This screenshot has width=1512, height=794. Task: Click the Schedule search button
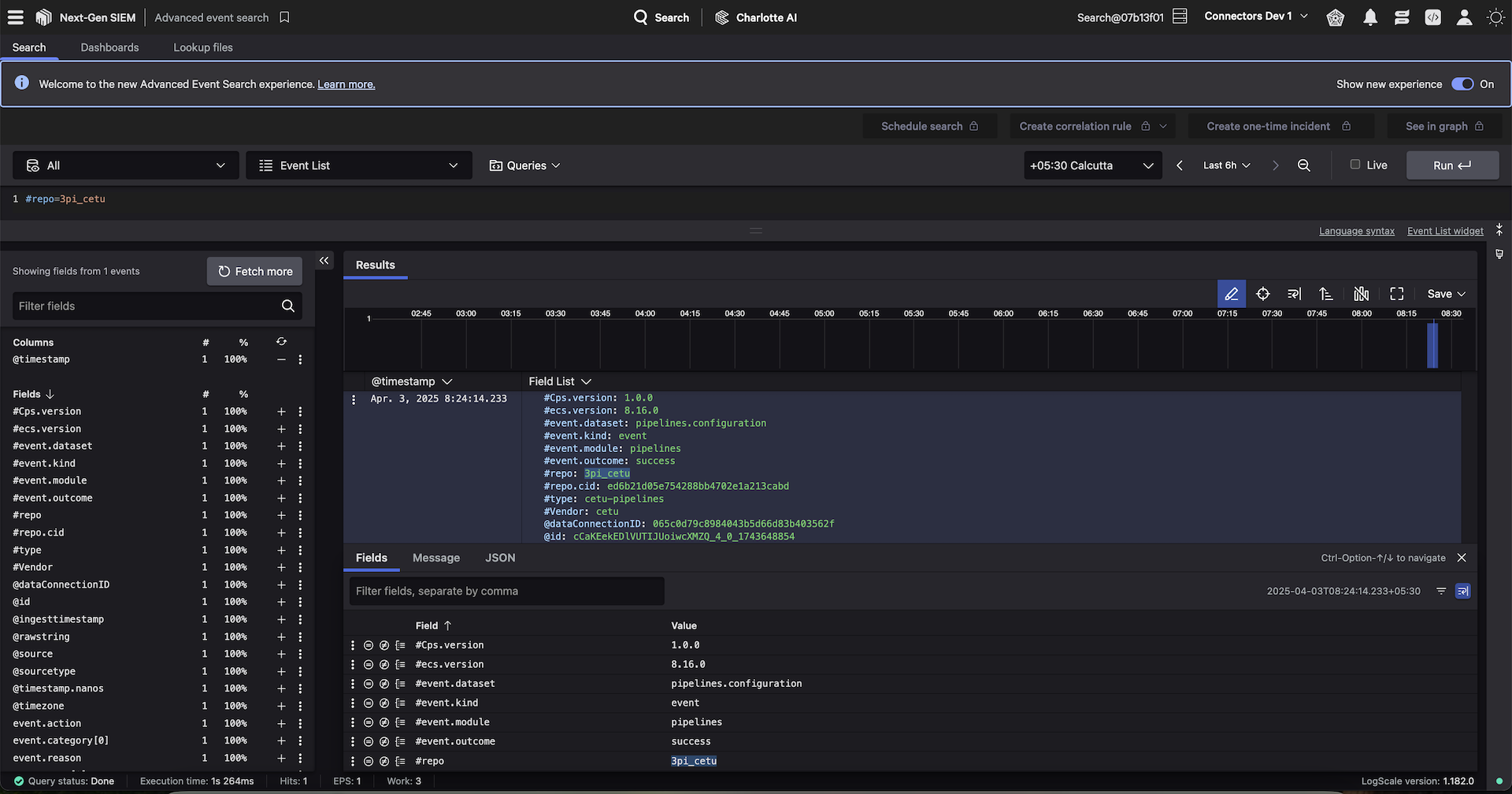929,126
